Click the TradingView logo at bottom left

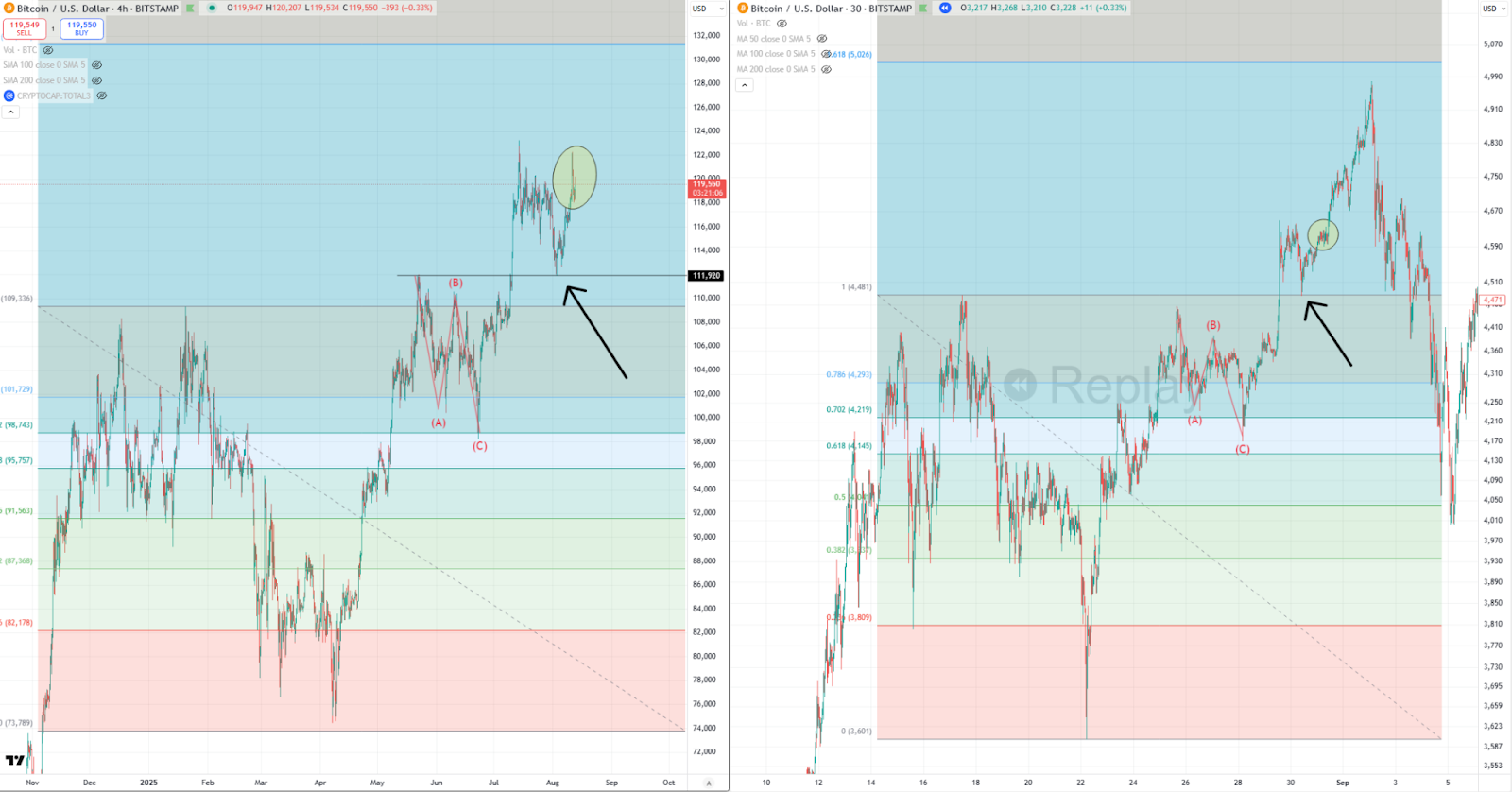15,760
